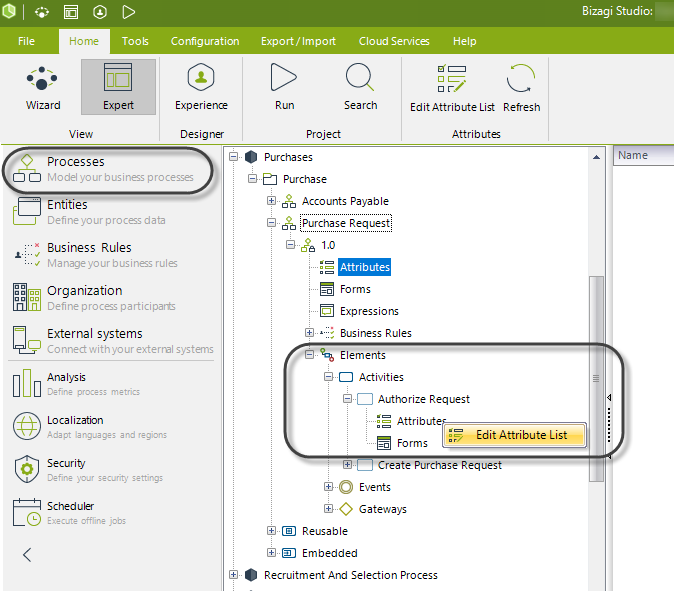Select the highlighted Attributes node under 1.0
674x591 pixels.
point(365,267)
